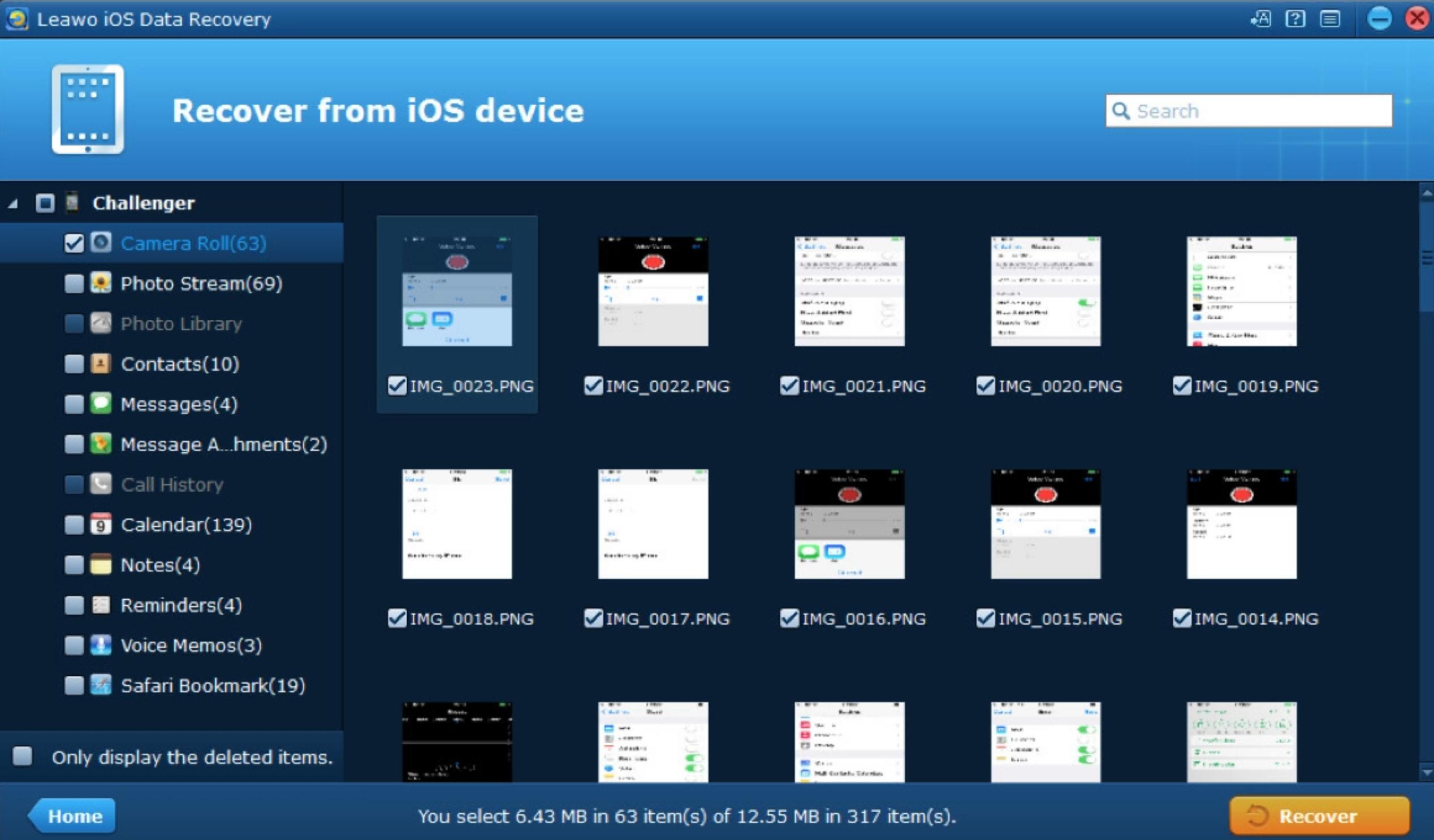Open the Message Attachments(2) category

click(223, 444)
